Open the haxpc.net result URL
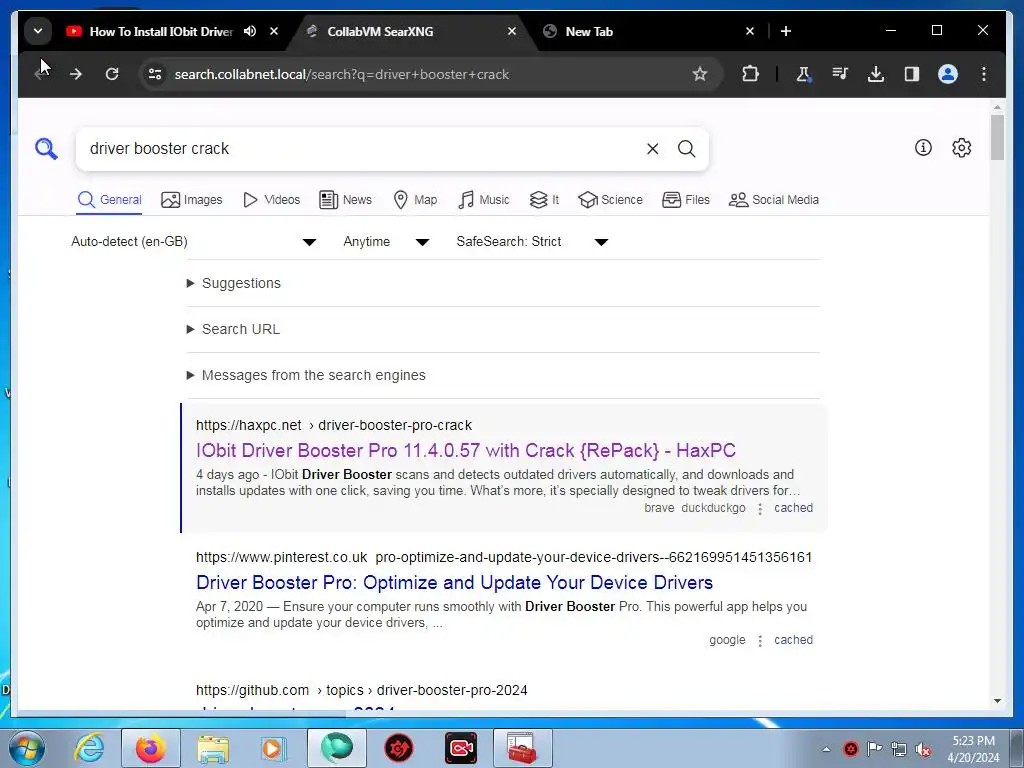Image resolution: width=1024 pixels, height=768 pixels. tap(334, 425)
